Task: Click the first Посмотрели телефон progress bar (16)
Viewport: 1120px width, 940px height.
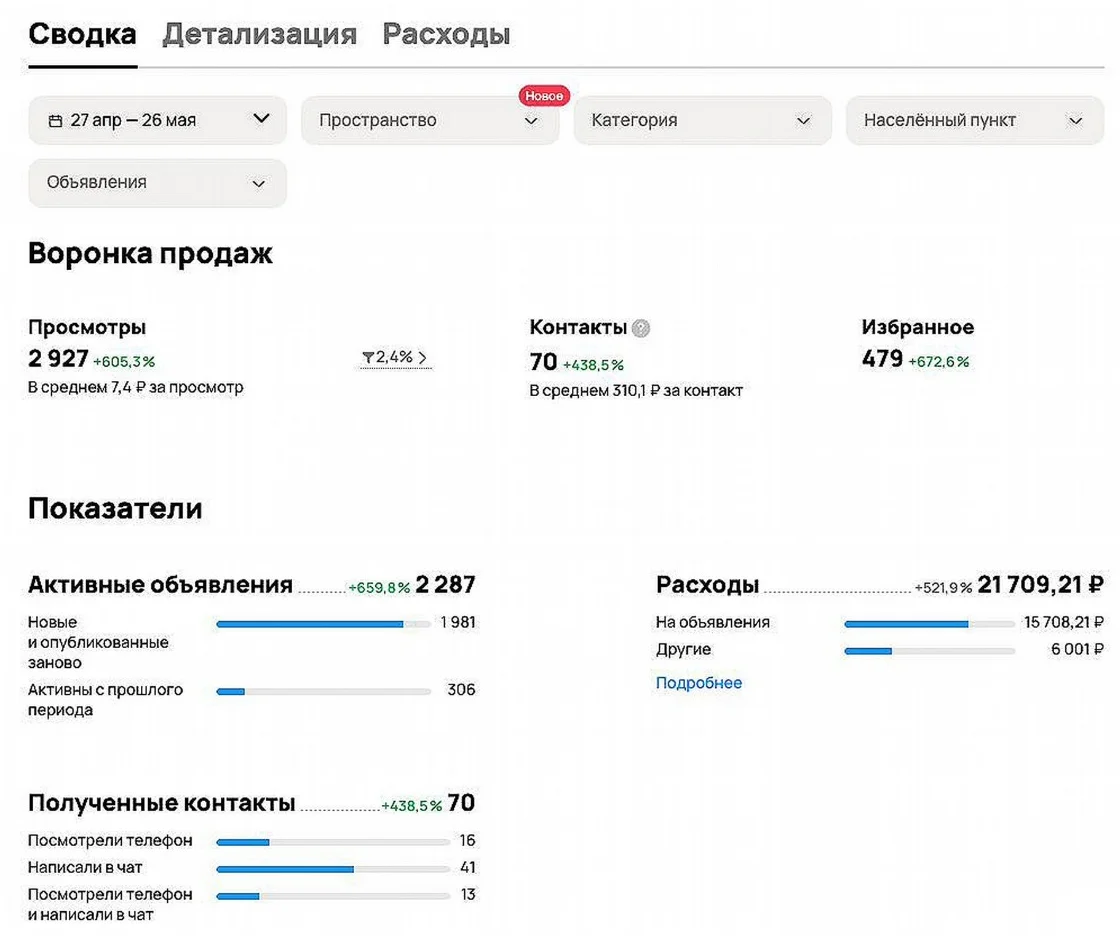Action: [333, 842]
